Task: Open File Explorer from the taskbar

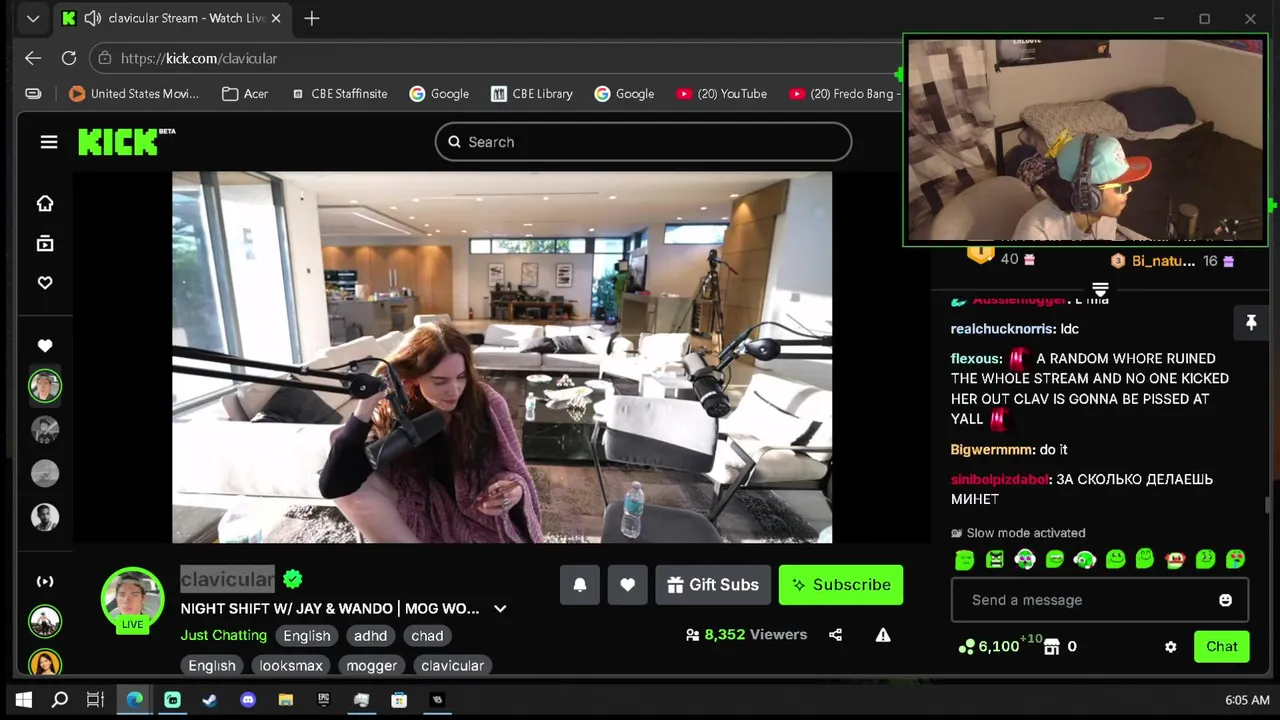Action: click(286, 700)
